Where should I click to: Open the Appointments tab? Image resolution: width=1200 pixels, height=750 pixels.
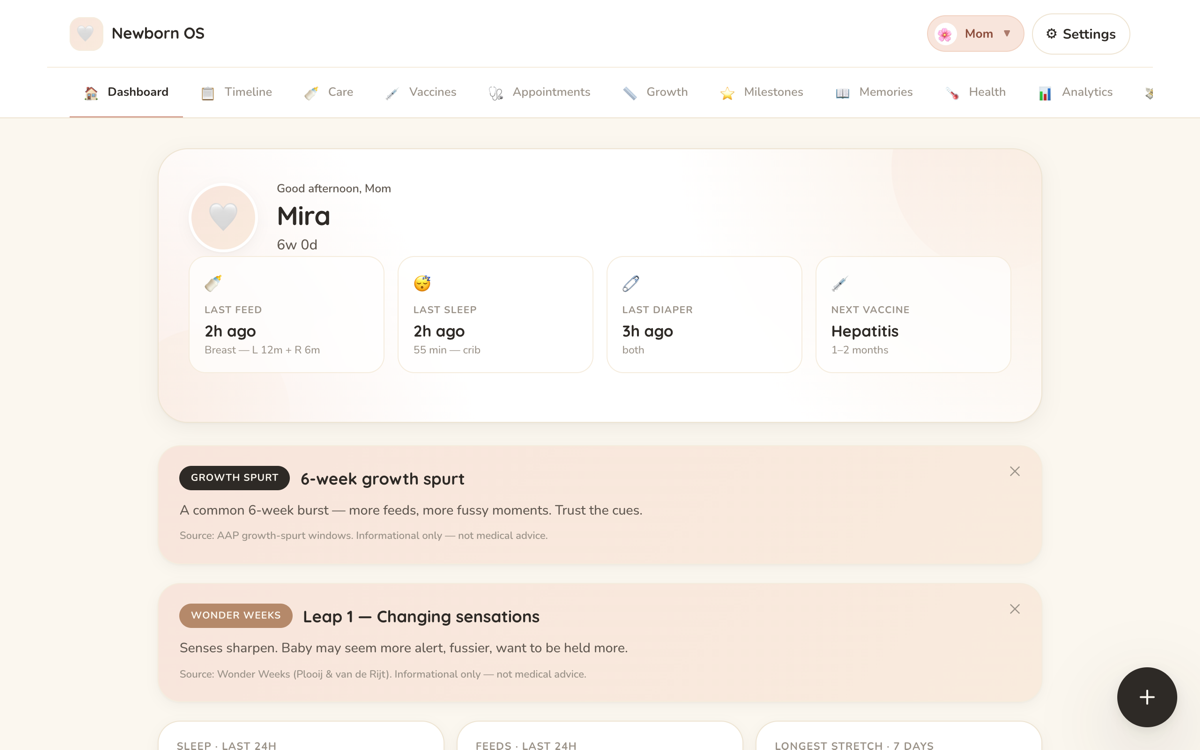coord(539,92)
